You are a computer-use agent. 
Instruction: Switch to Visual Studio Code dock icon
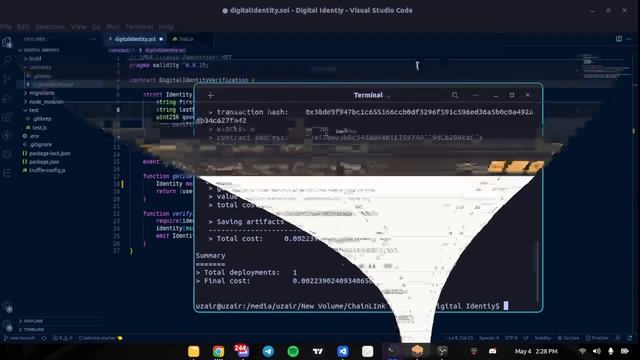(x=343, y=351)
